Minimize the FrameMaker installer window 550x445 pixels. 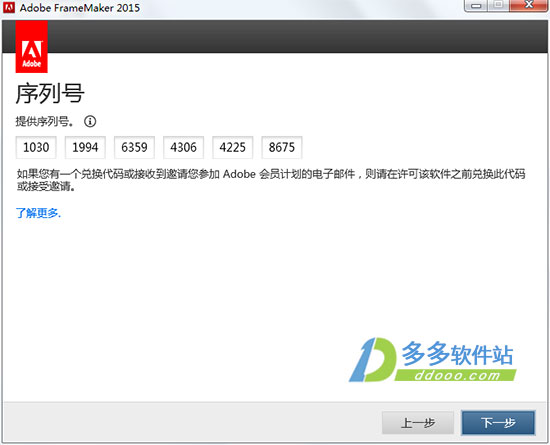pyautogui.click(x=476, y=5)
